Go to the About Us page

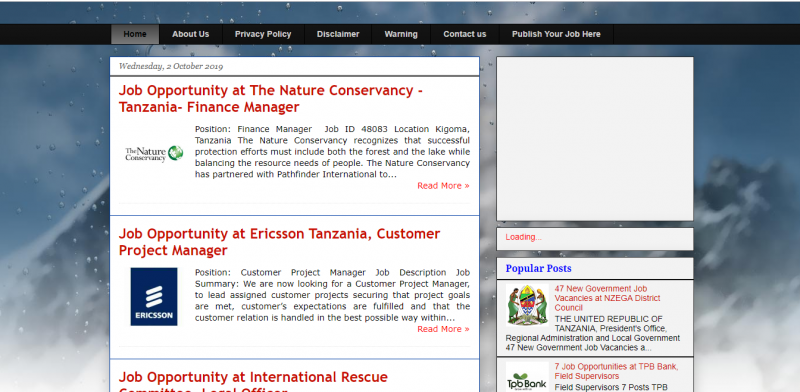point(190,34)
